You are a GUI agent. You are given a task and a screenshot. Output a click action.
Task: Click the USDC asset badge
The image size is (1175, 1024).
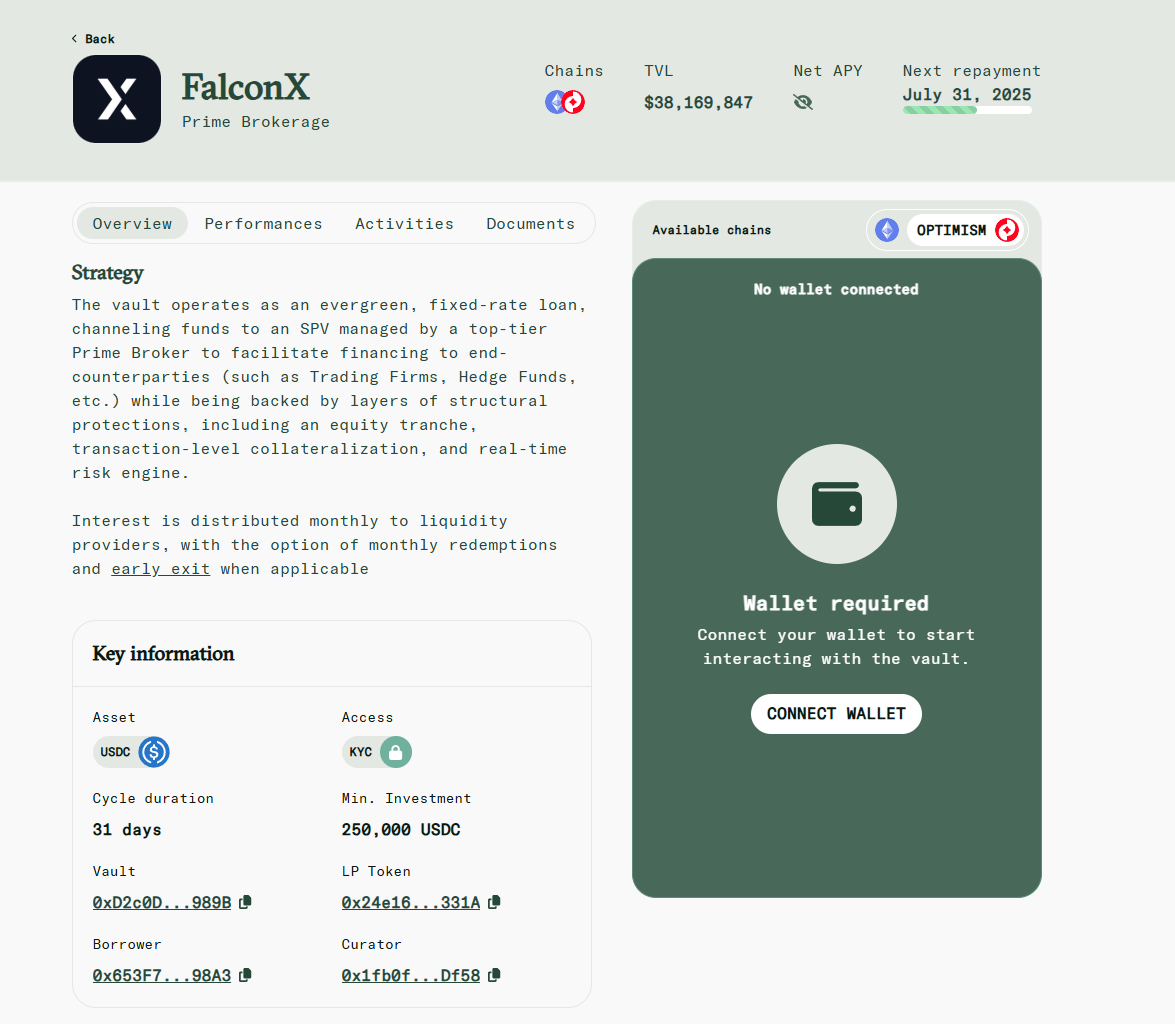(x=131, y=752)
